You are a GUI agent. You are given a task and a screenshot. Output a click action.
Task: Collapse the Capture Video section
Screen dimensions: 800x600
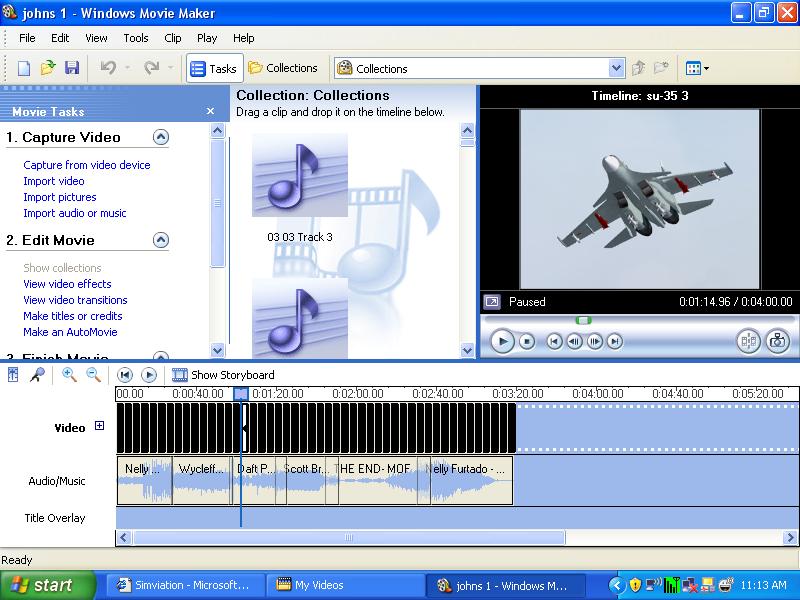point(161,137)
